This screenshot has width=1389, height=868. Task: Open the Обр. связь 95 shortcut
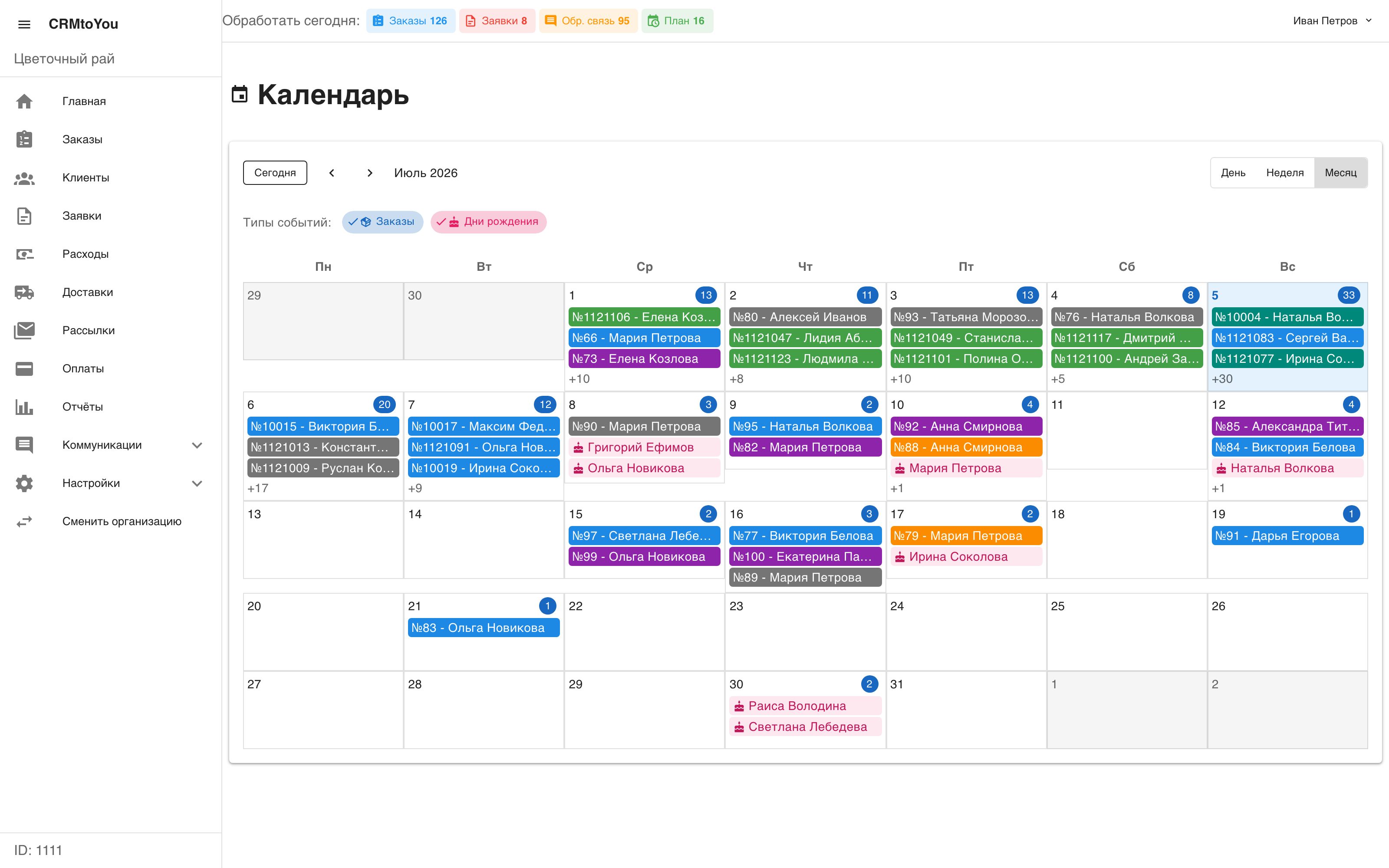click(588, 21)
